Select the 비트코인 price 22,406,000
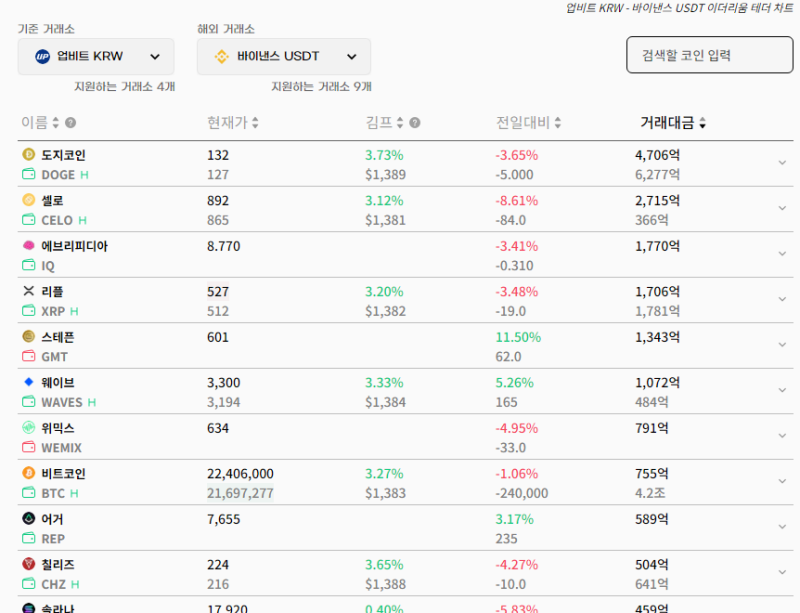The height and width of the screenshot is (613, 800). [240, 474]
